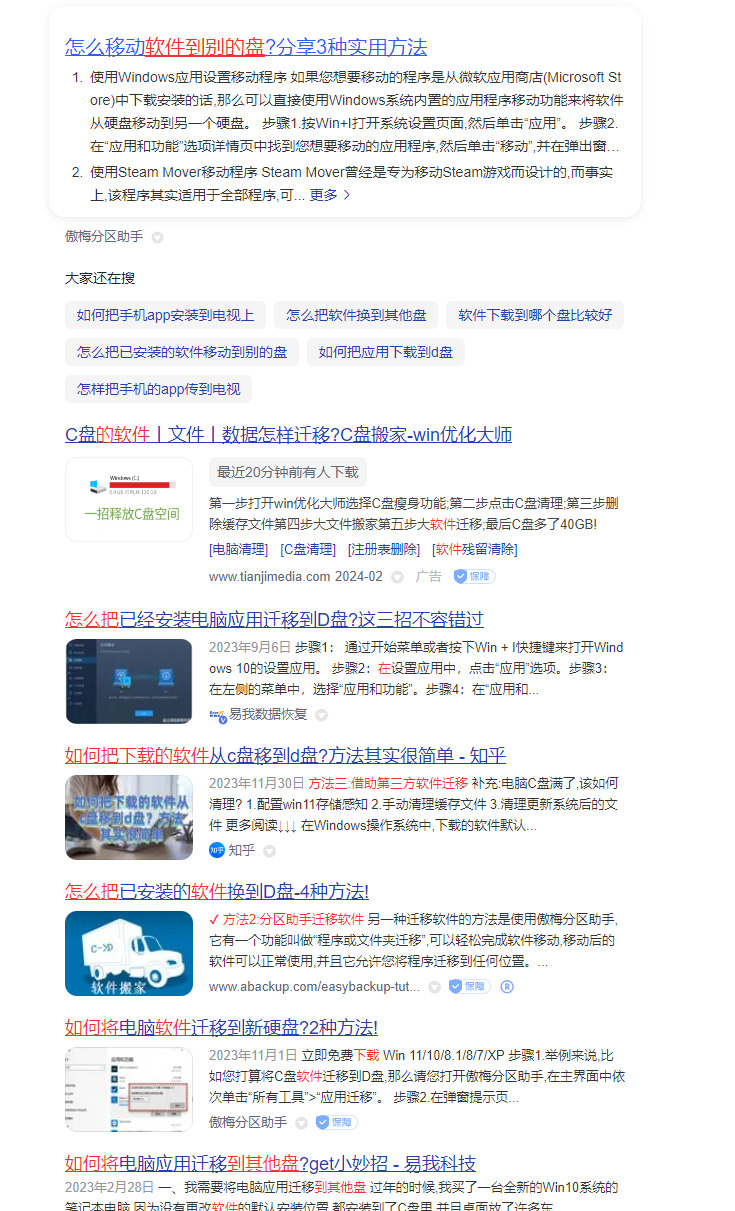Open sub-link [软件残留清除]
Image resolution: width=735 pixels, height=1211 pixels.
coord(475,549)
